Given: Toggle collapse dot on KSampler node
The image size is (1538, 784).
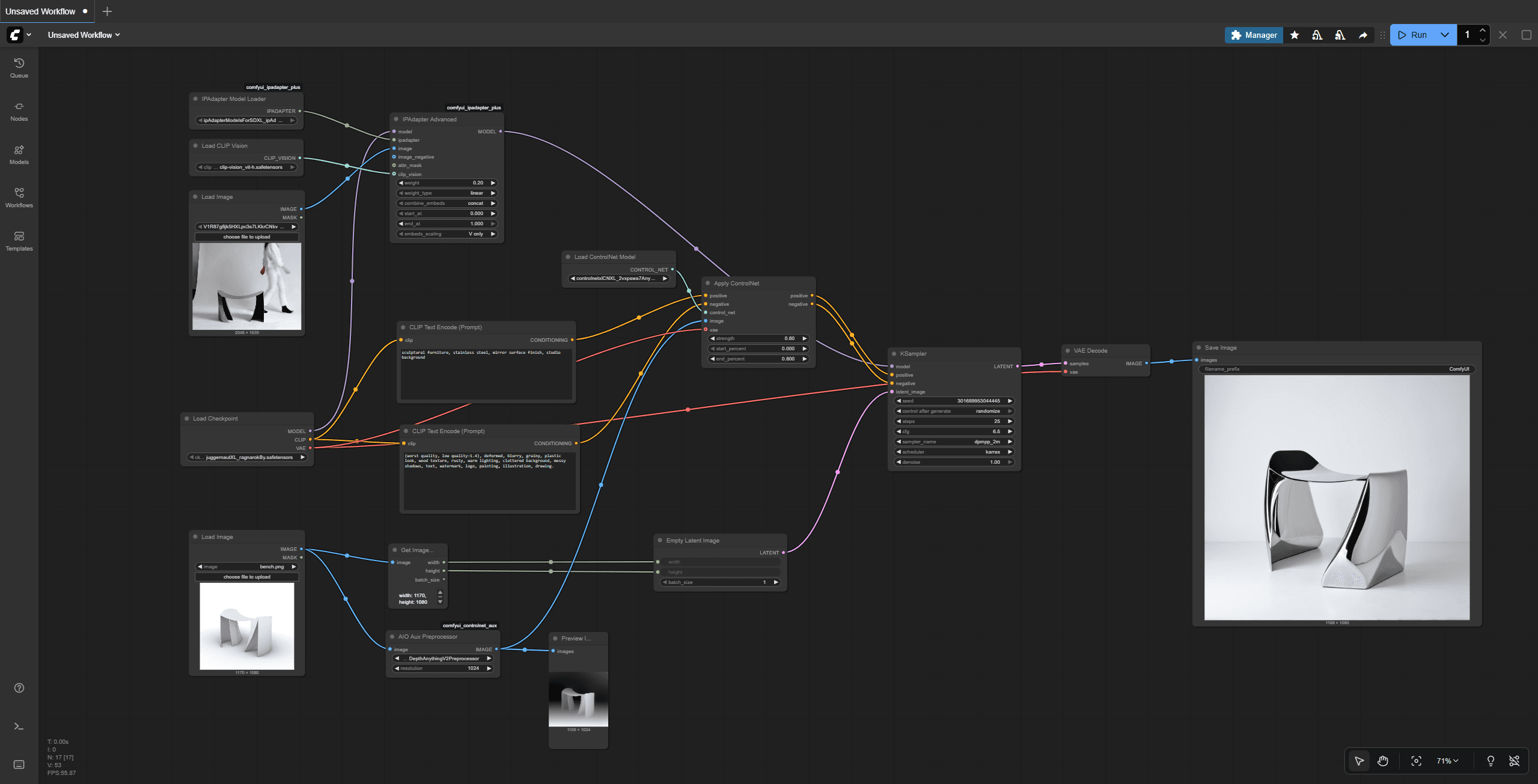Looking at the screenshot, I should (894, 354).
